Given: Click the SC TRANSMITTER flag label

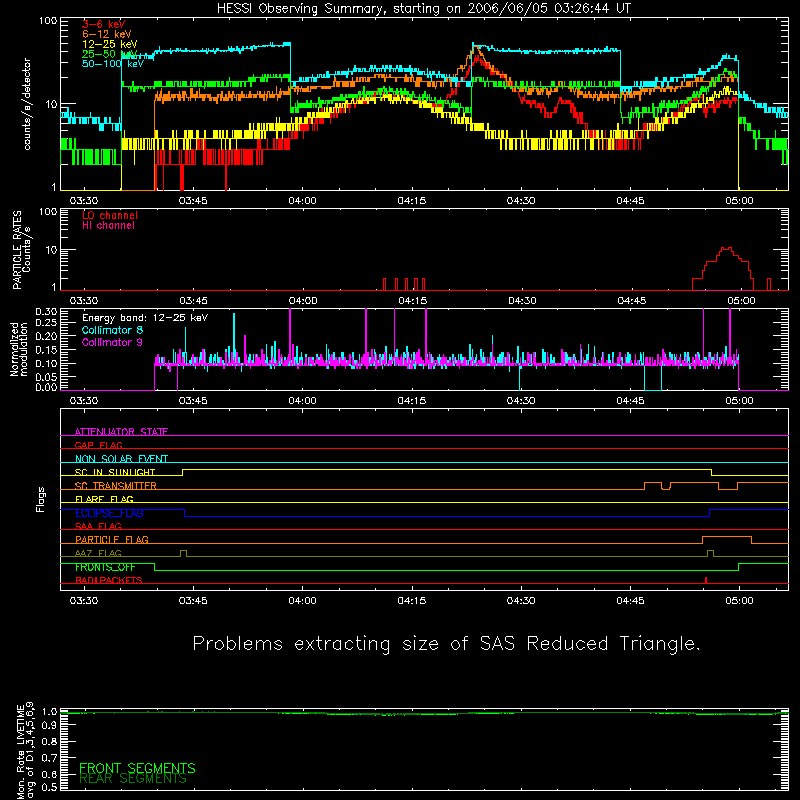Looking at the screenshot, I should (x=116, y=486).
